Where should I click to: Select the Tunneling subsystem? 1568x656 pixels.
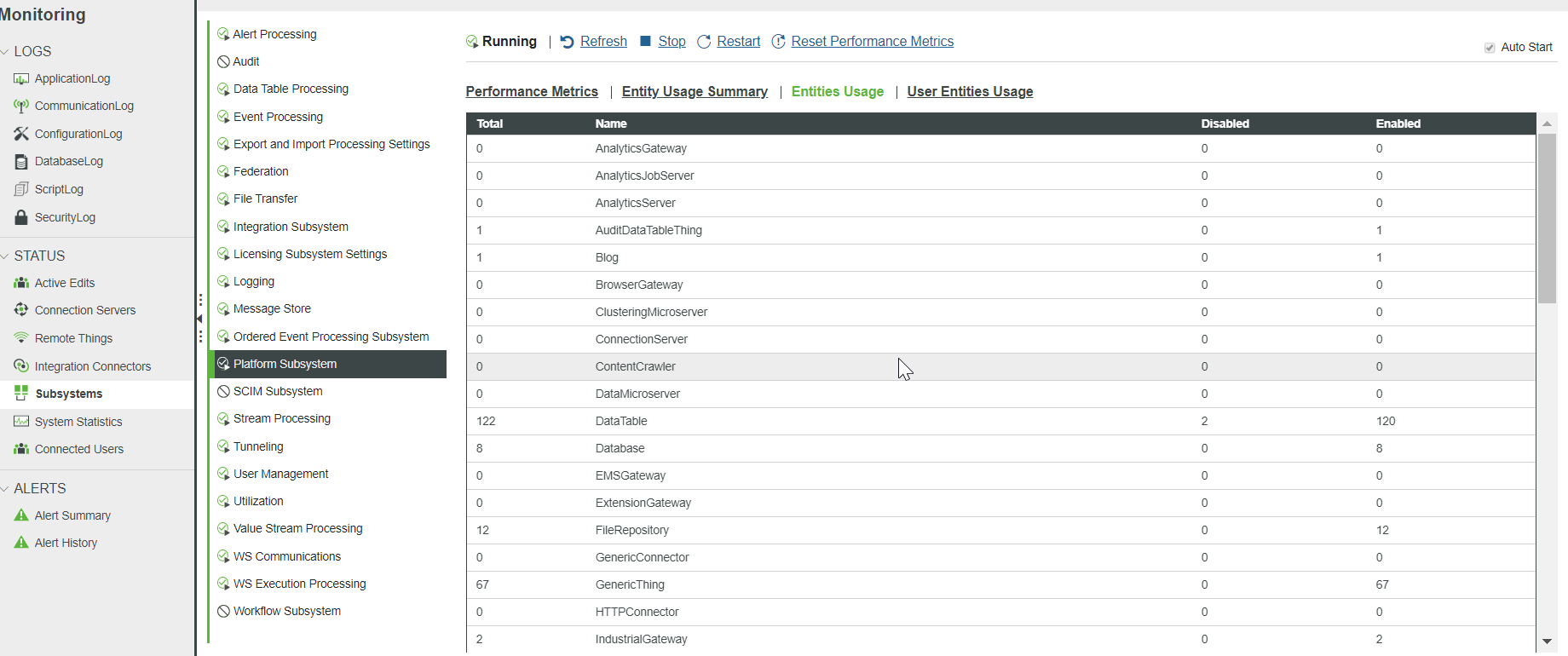[258, 446]
